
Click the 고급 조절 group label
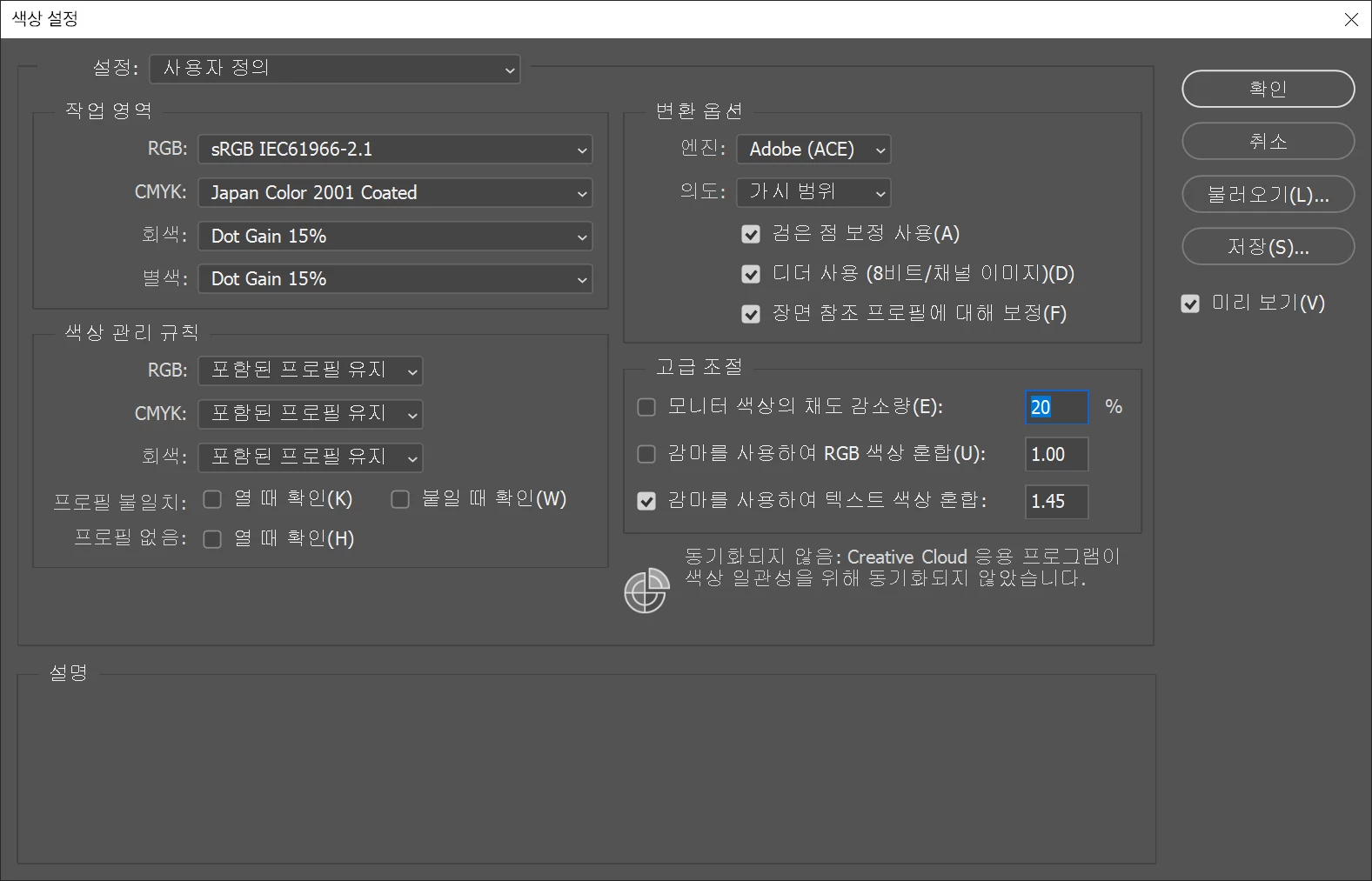coord(699,367)
